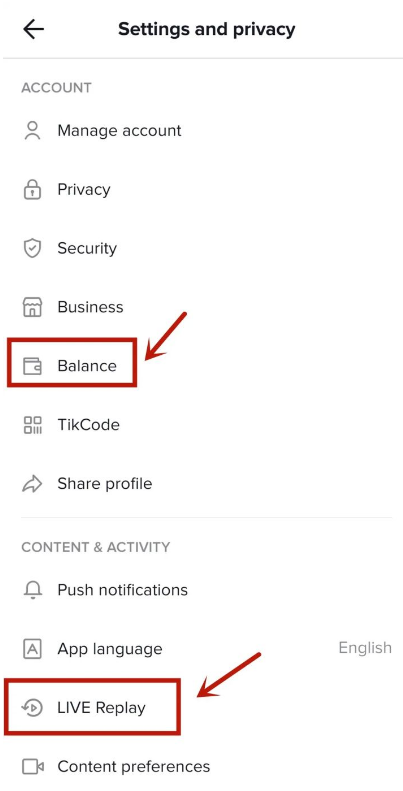Image resolution: width=403 pixels, height=791 pixels.
Task: Click the Push notifications bell icon
Action: 33,590
